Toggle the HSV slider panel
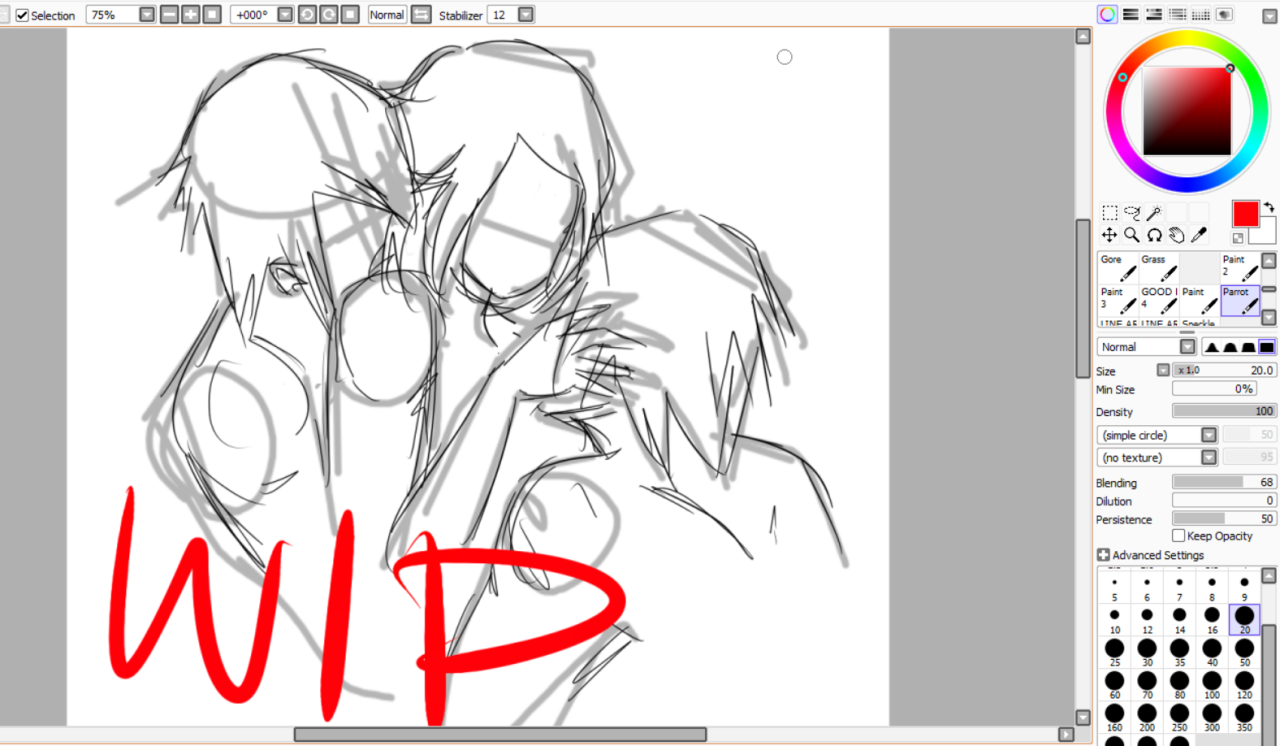Image resolution: width=1280 pixels, height=746 pixels. coord(1153,14)
